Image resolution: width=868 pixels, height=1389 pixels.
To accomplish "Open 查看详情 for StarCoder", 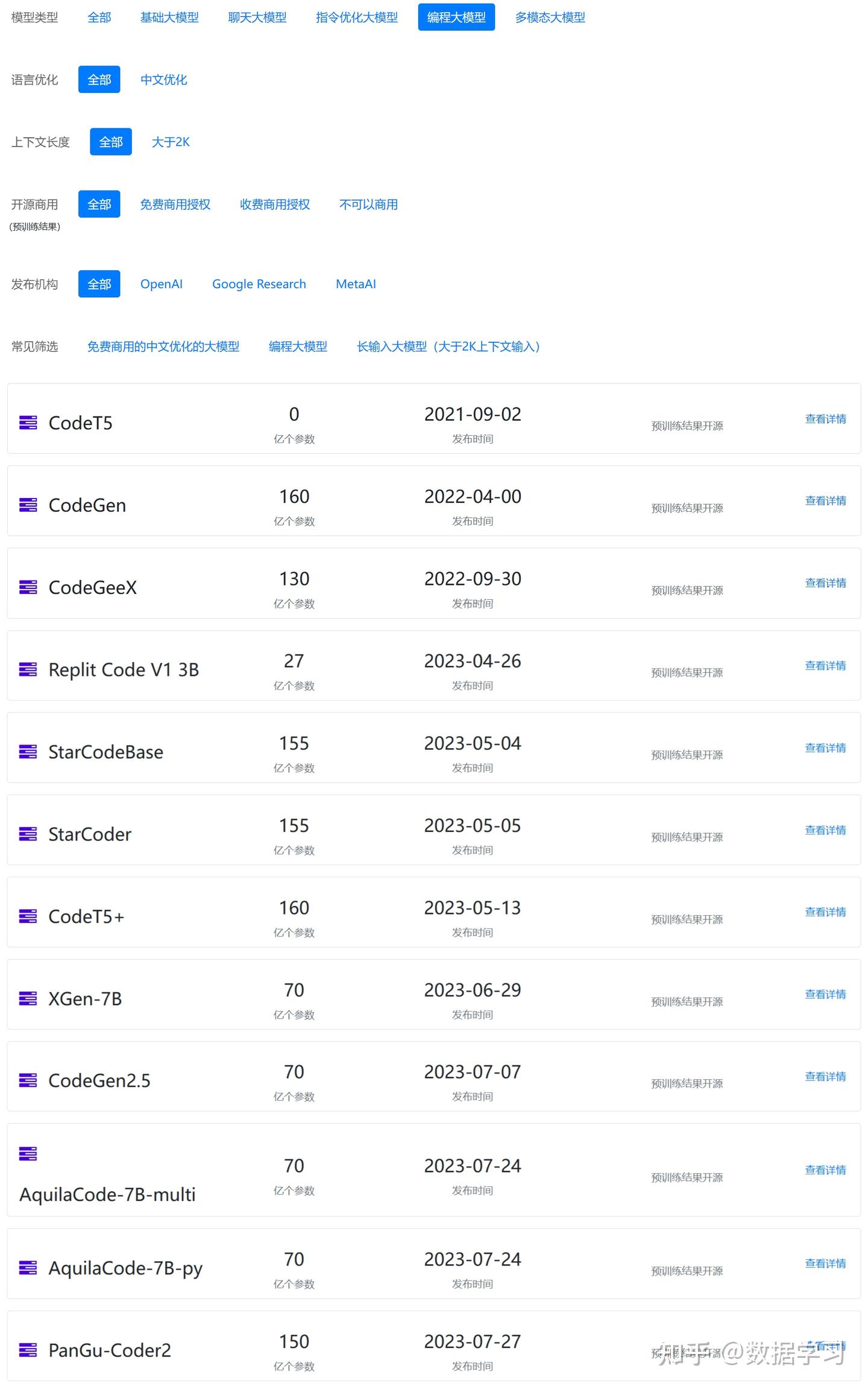I will [825, 830].
